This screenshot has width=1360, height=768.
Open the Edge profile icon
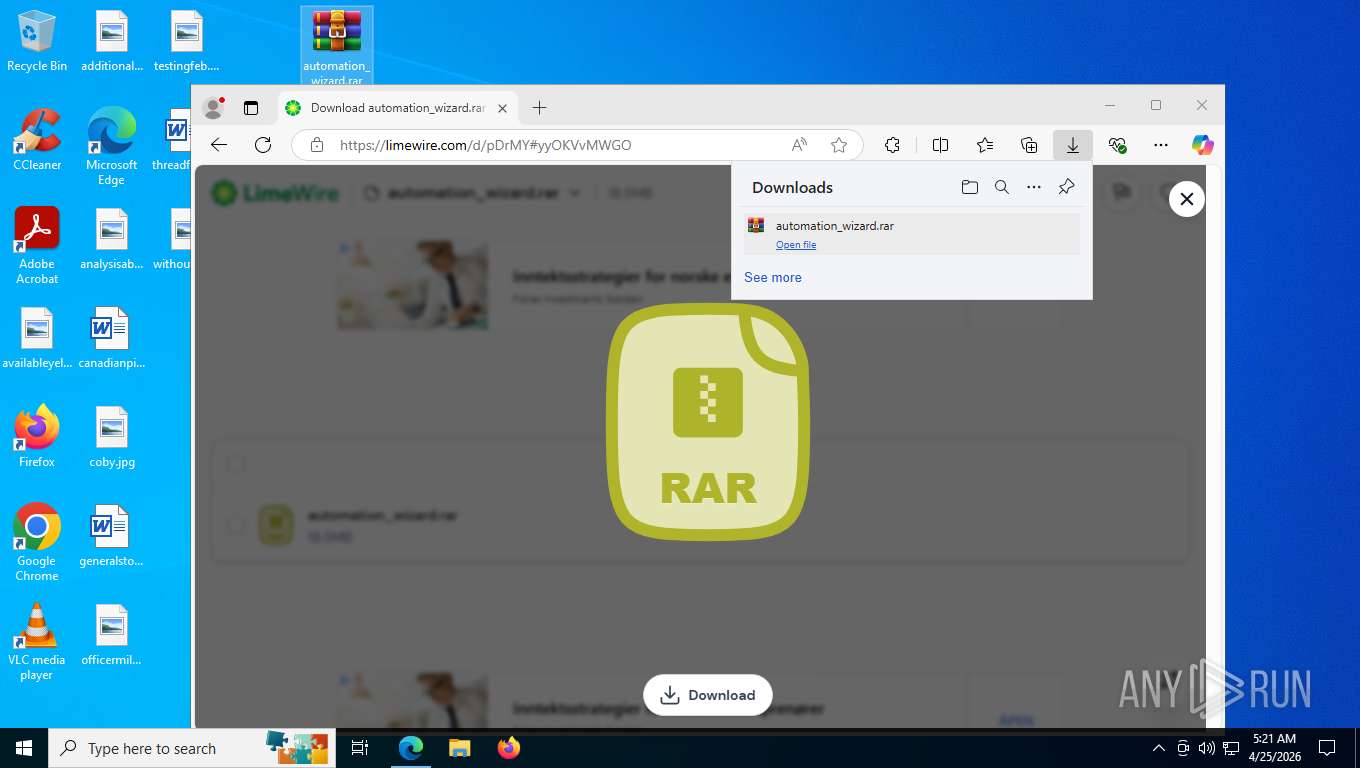[212, 108]
